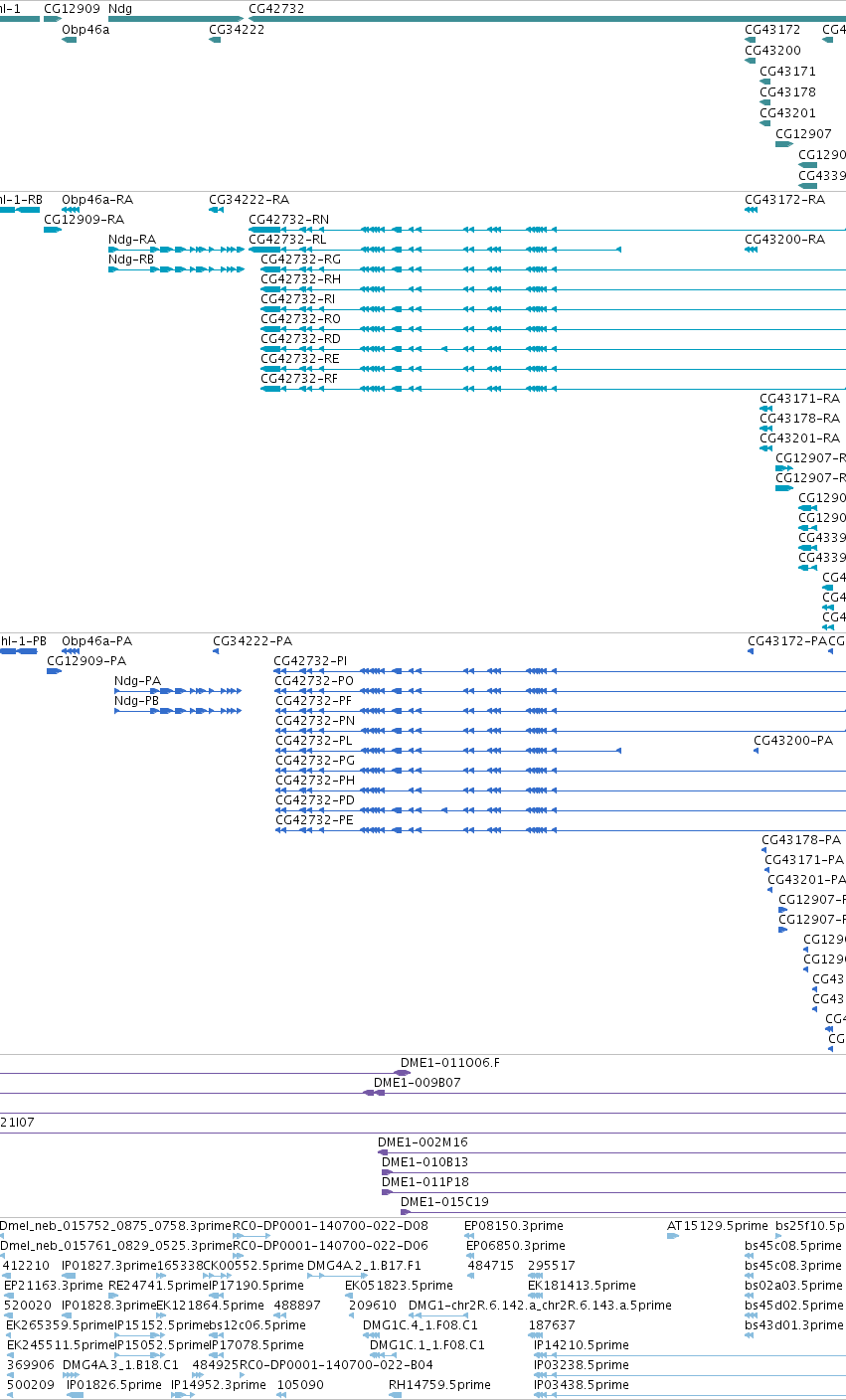Select the CG42732-RD transcript label

300,339
